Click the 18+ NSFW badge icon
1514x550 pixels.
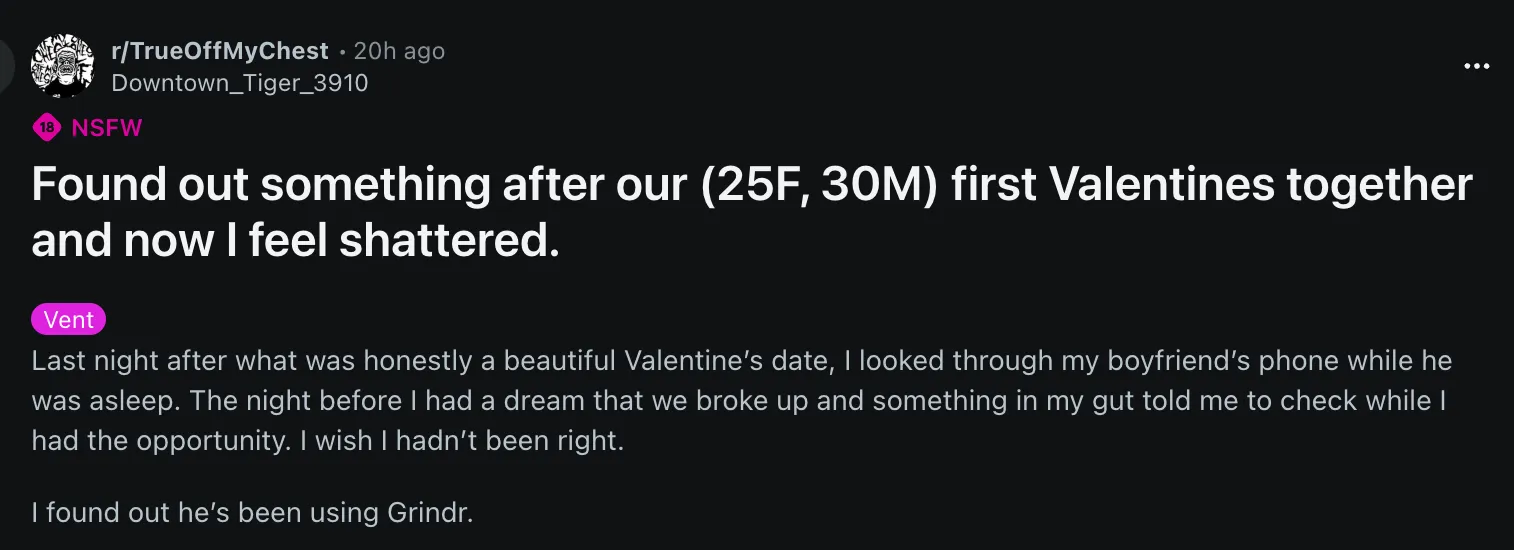[x=46, y=128]
